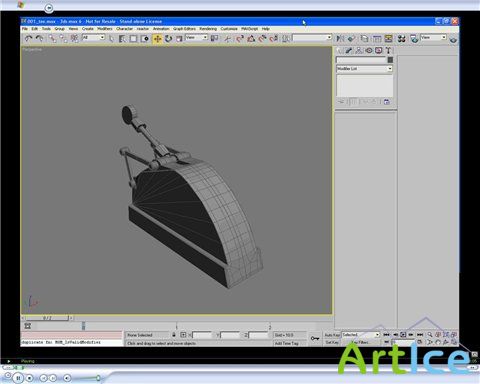Click the Mirror tool icon
Viewport: 480px width, 384px height.
[340, 39]
